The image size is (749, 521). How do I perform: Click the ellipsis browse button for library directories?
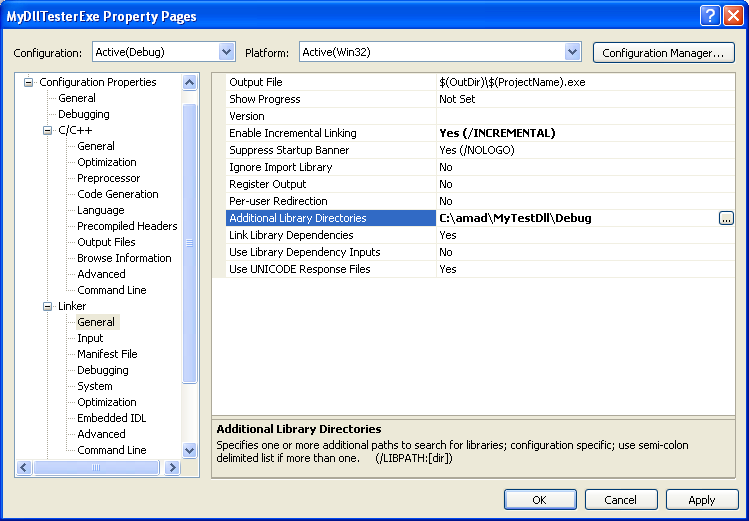click(726, 218)
